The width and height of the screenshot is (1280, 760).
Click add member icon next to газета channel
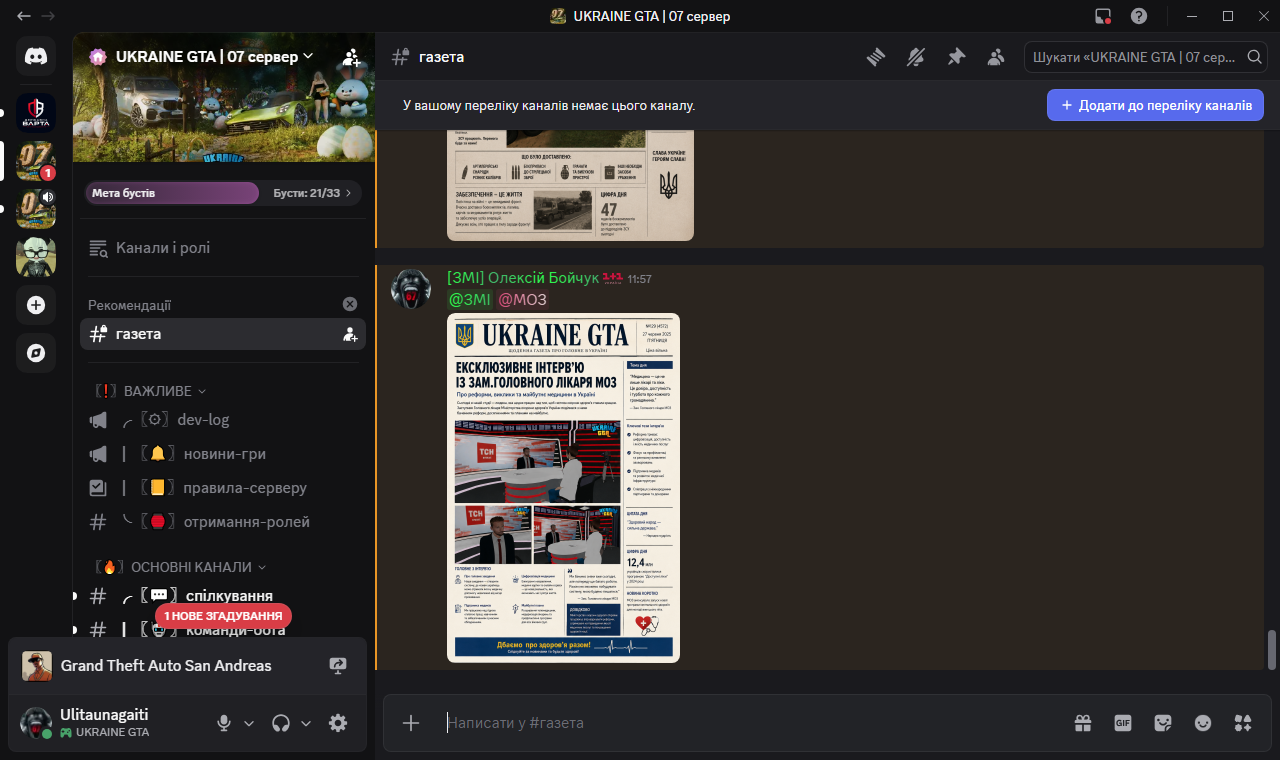(x=350, y=334)
